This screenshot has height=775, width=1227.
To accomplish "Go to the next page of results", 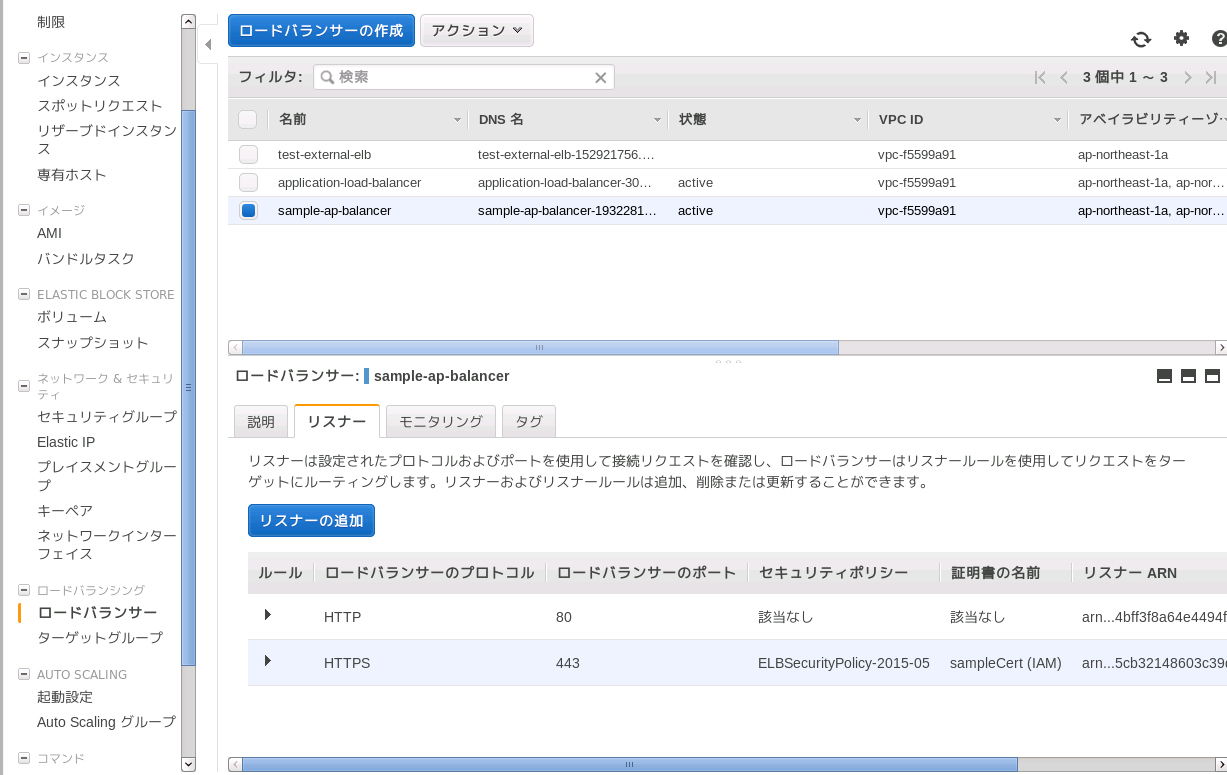I will click(1188, 78).
